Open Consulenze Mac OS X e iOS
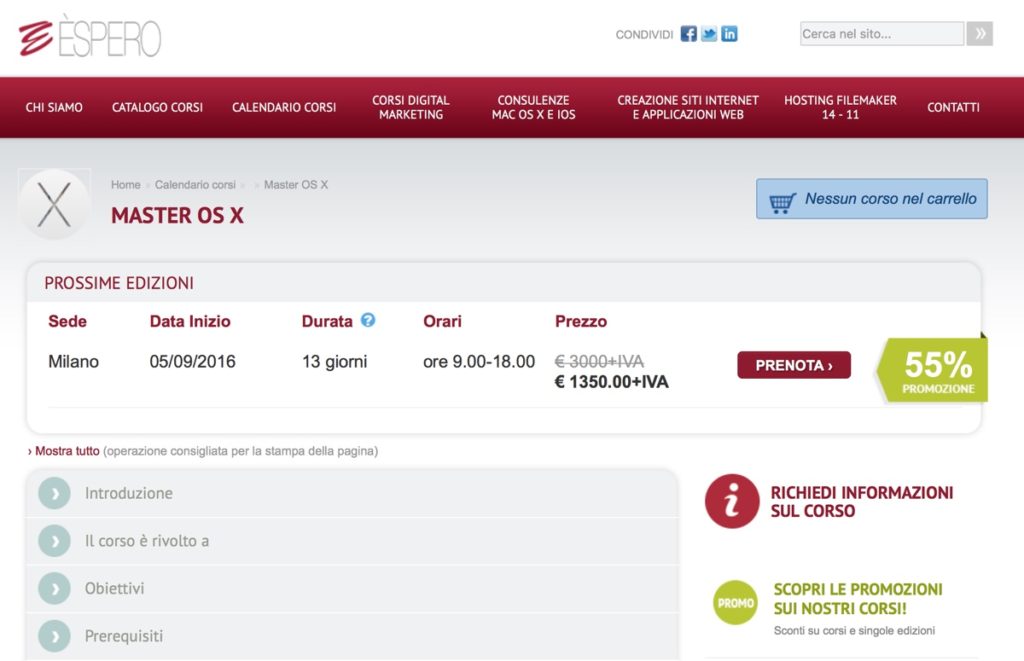The width and height of the screenshot is (1024, 661). point(534,107)
